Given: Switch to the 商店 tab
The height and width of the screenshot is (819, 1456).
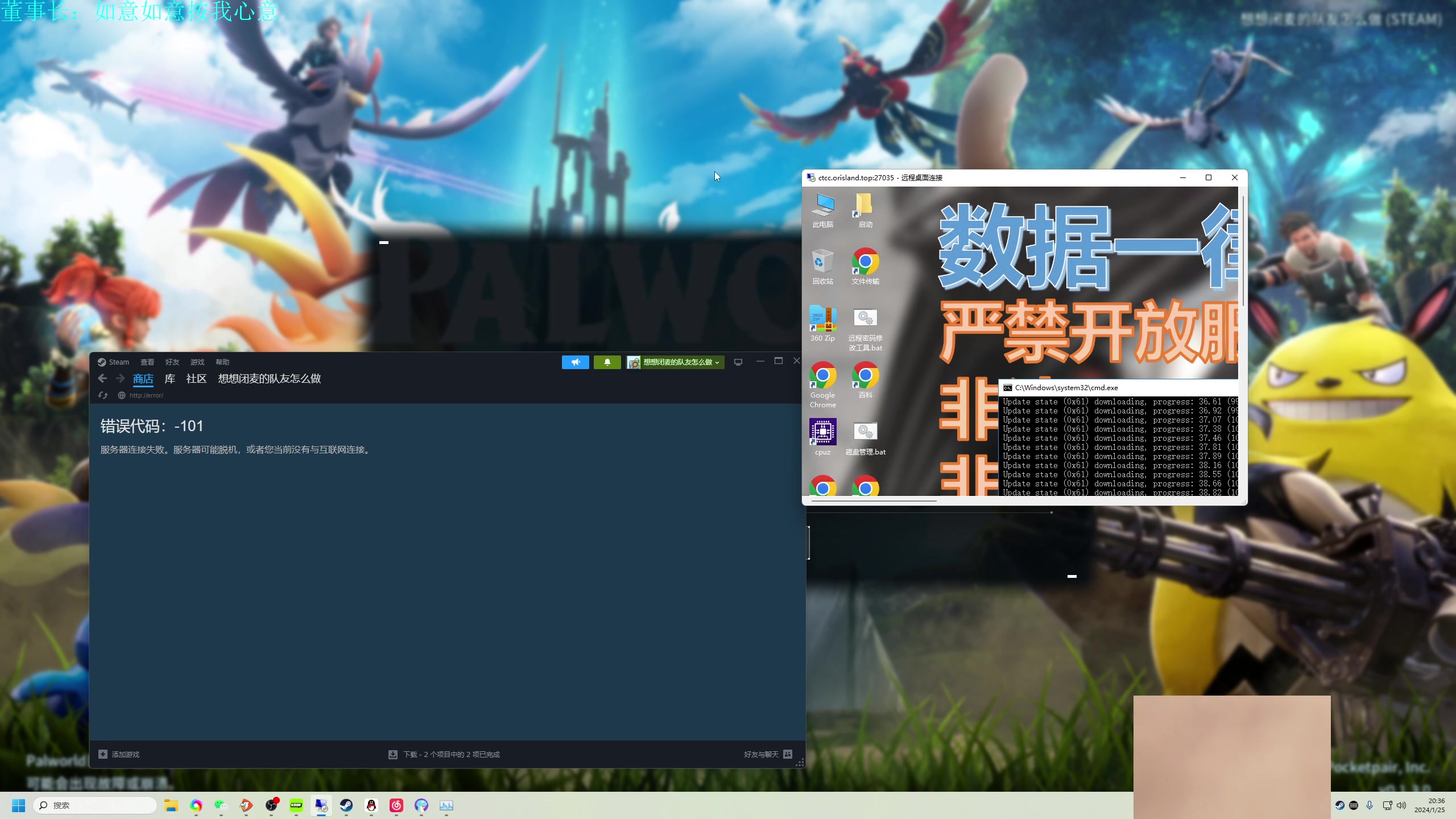Looking at the screenshot, I should point(143,379).
